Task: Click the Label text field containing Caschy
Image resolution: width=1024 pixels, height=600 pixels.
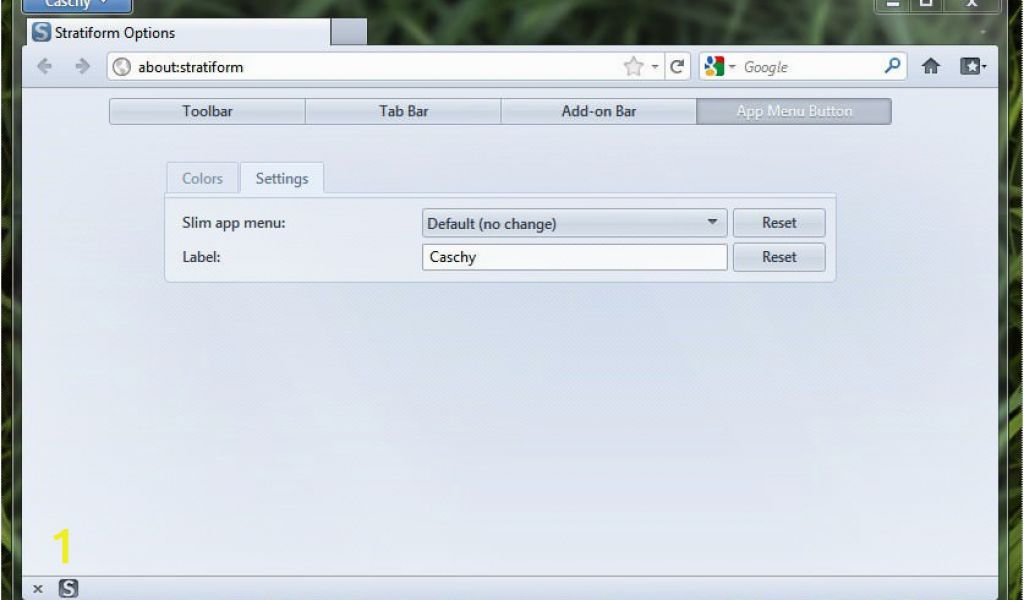Action: (x=574, y=257)
